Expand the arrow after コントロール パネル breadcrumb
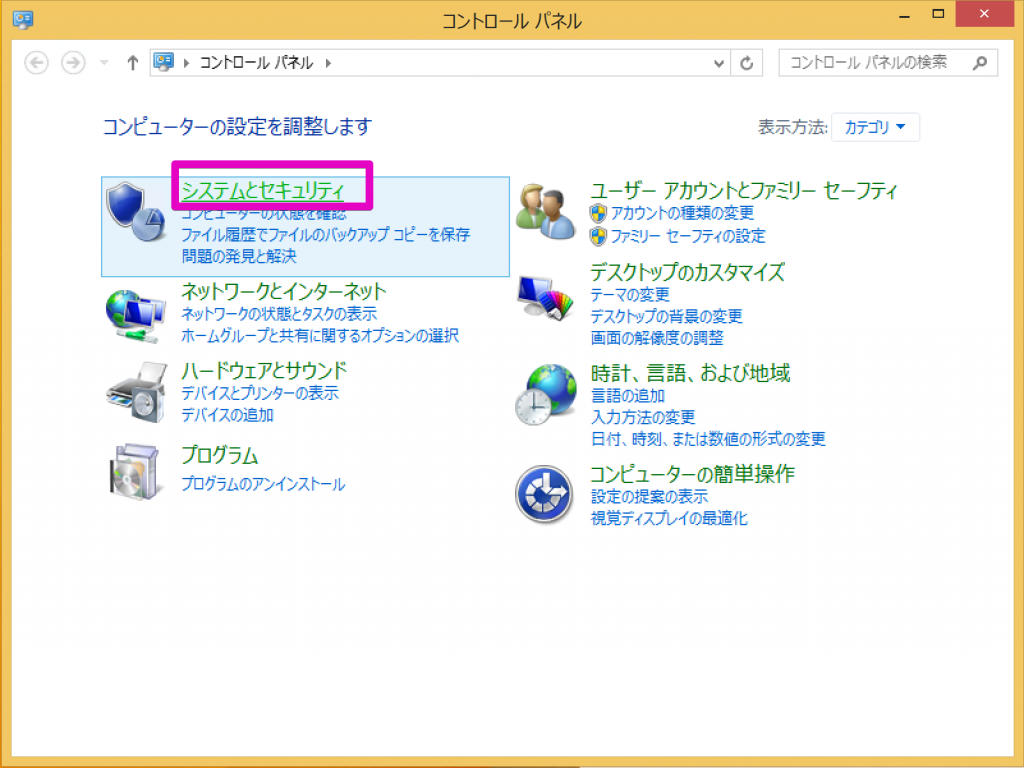The width and height of the screenshot is (1024, 768). click(328, 63)
